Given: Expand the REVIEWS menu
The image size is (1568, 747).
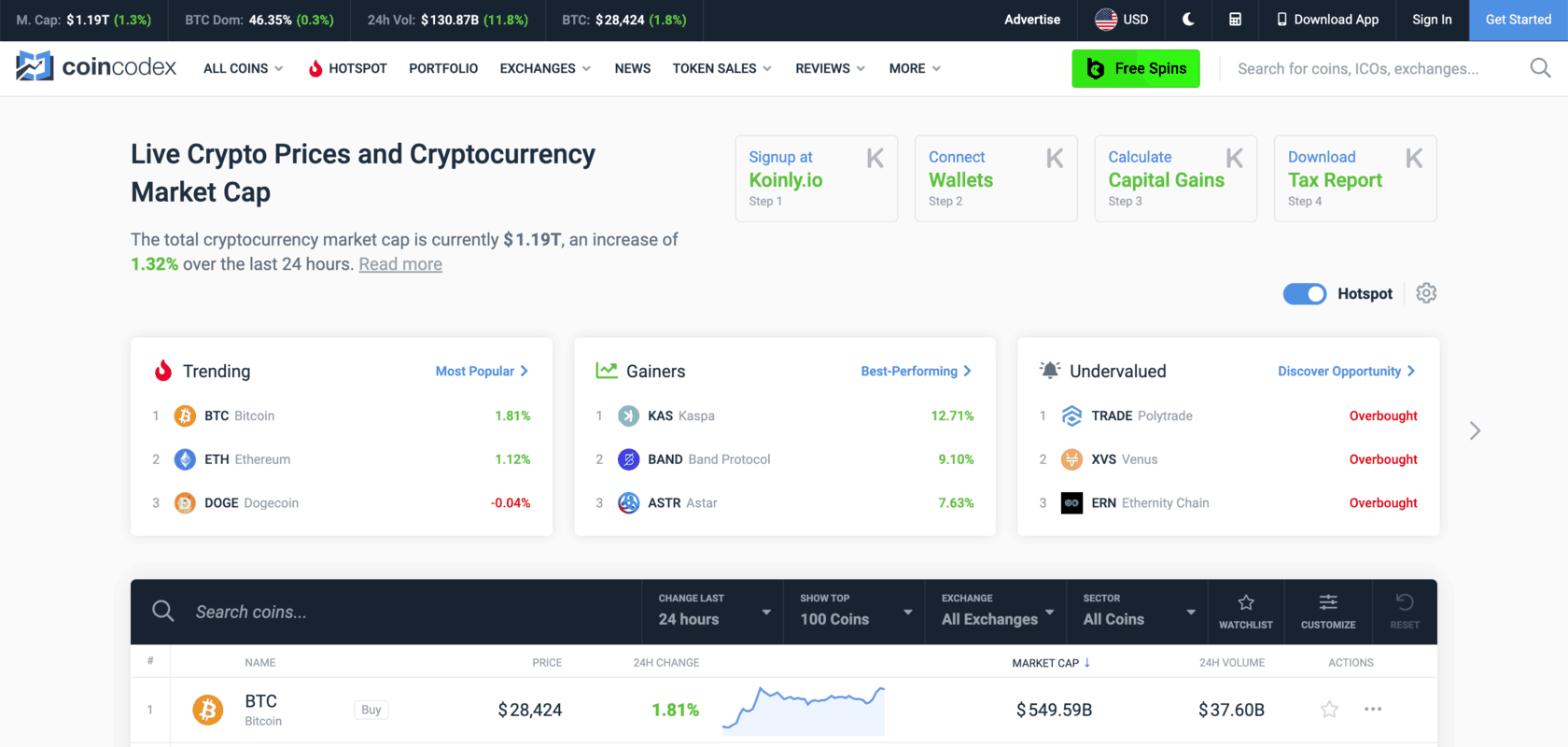Looking at the screenshot, I should 830,68.
